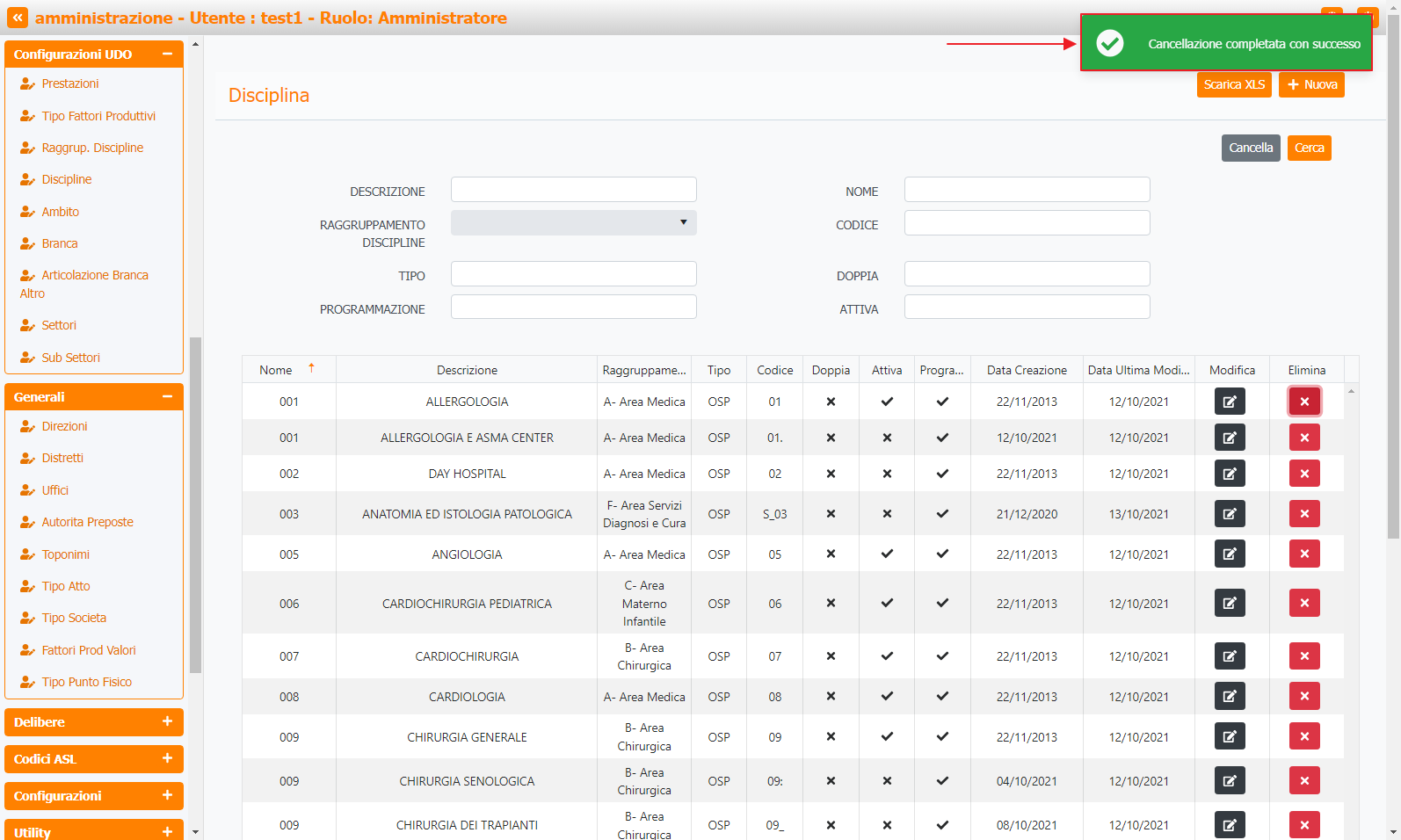Delete the CARDIOCHIRURGIA PEDIATRICA row
Viewport: 1401px width, 840px height.
point(1303,604)
